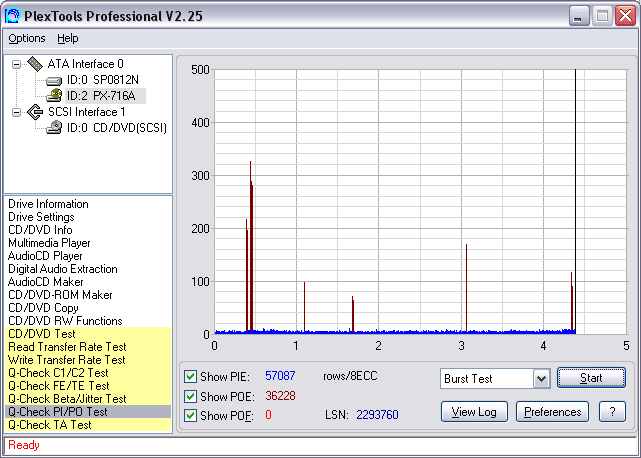Click the tallest POE spike near 0.4
The image size is (641, 458).
251,246
